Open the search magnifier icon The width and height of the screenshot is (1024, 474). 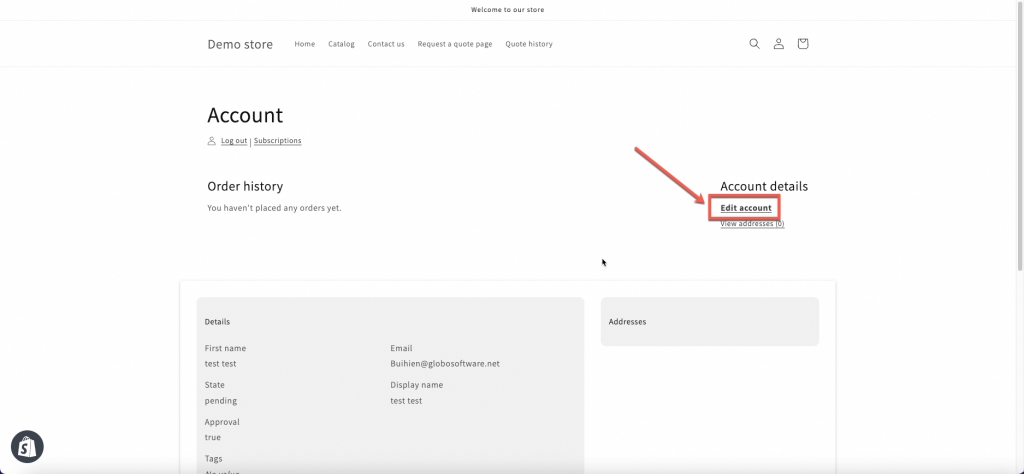point(754,44)
